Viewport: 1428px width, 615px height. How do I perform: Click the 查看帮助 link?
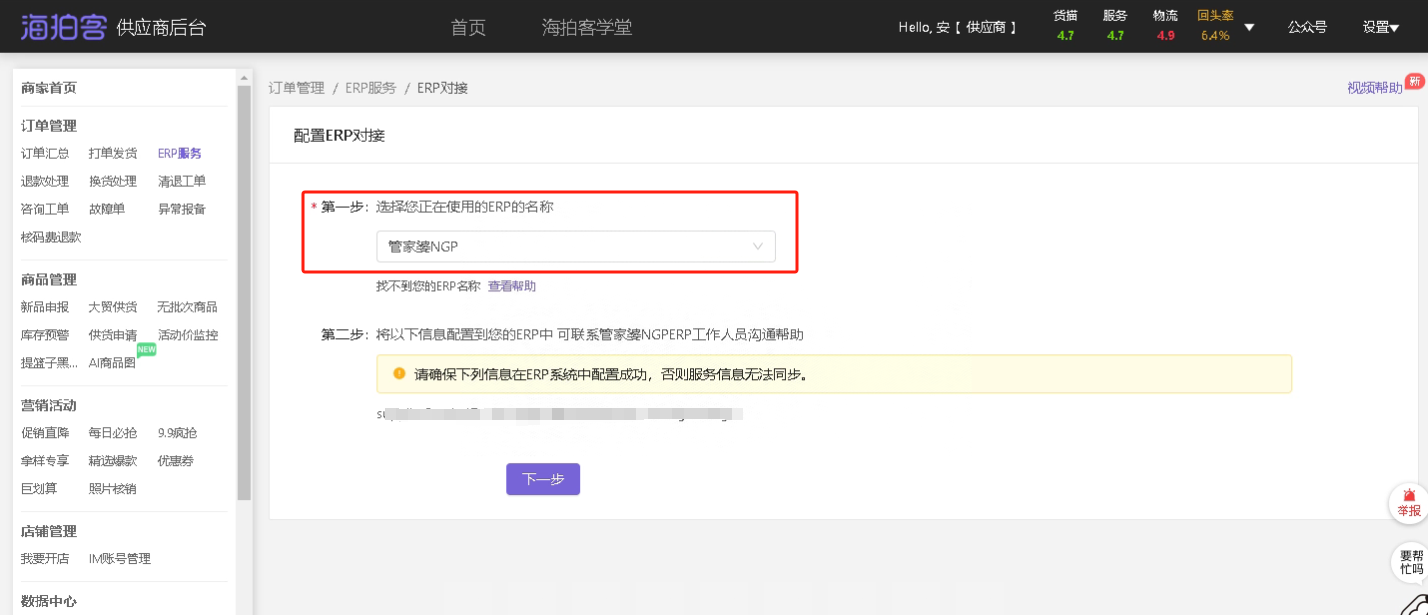pos(512,286)
